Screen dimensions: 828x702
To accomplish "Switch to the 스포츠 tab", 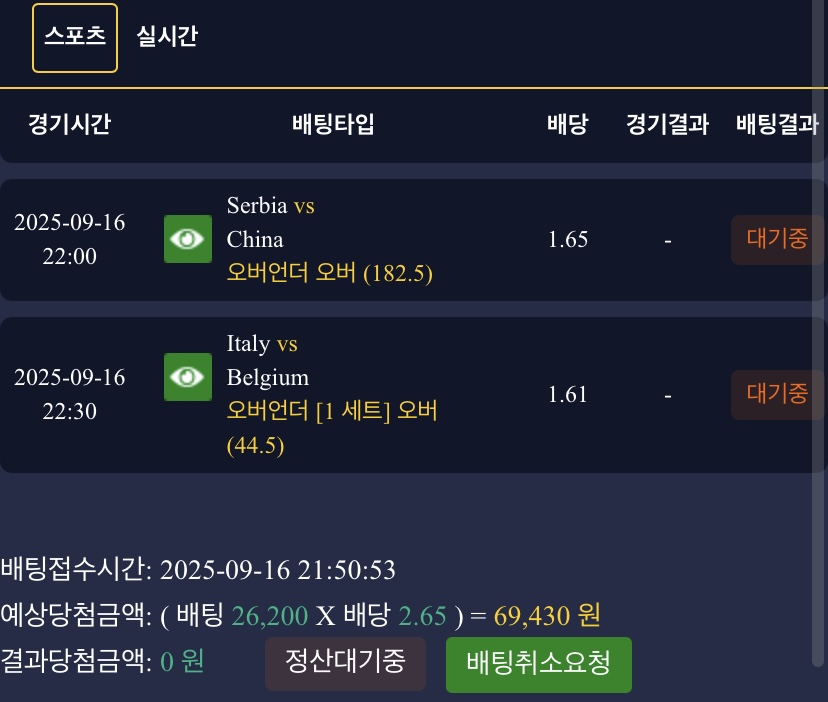I will (x=75, y=38).
